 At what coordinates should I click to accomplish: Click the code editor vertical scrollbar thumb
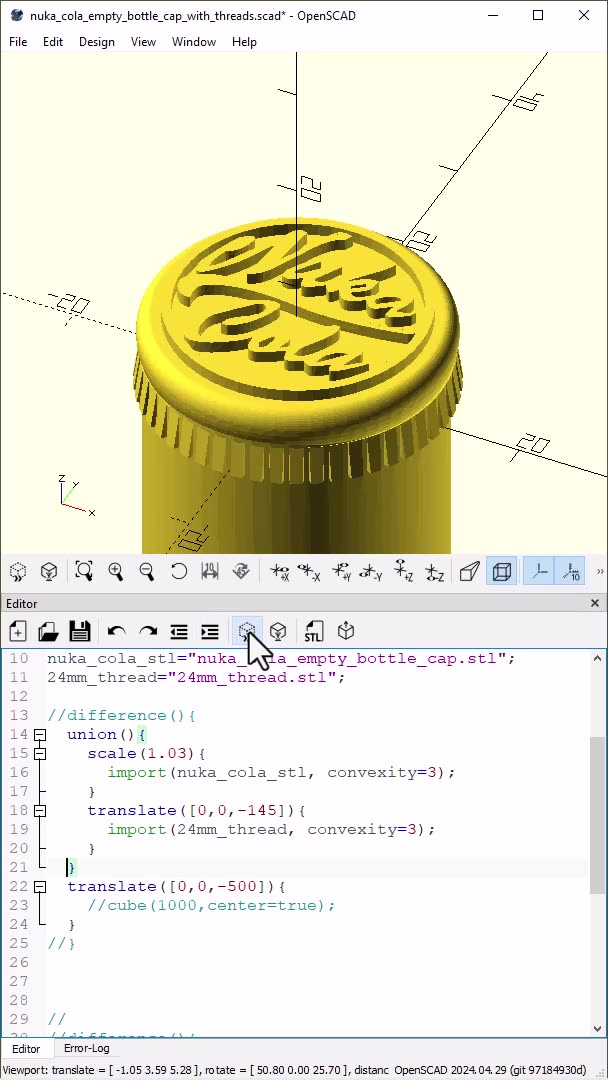pyautogui.click(x=598, y=815)
